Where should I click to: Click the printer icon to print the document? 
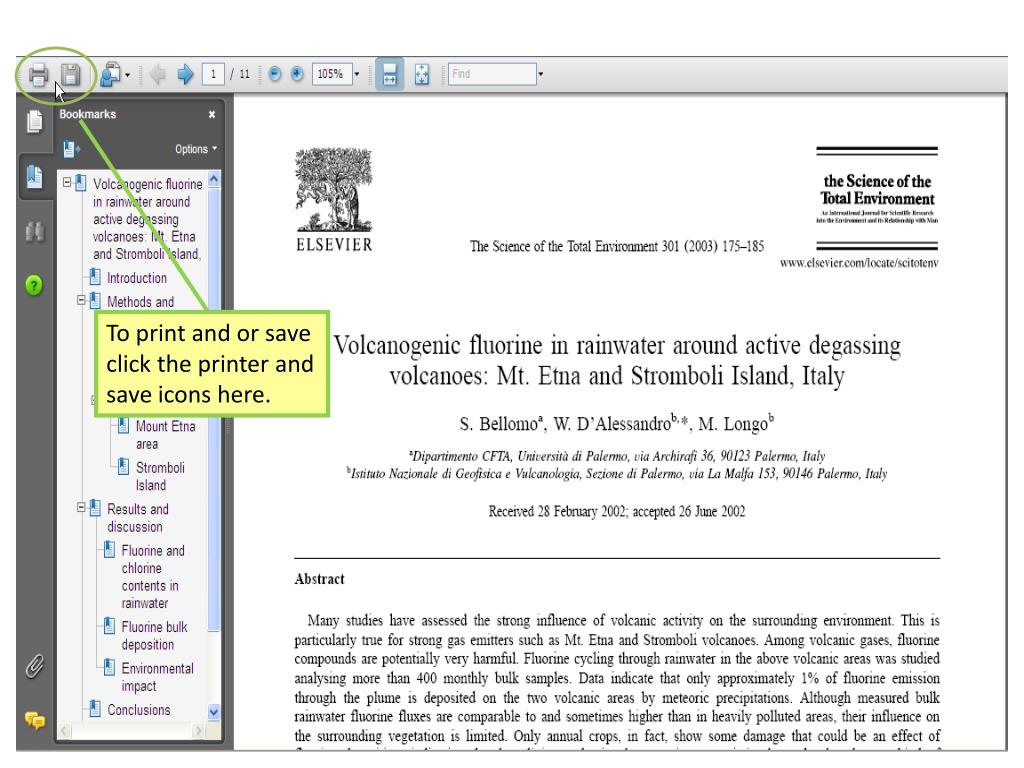(38, 75)
